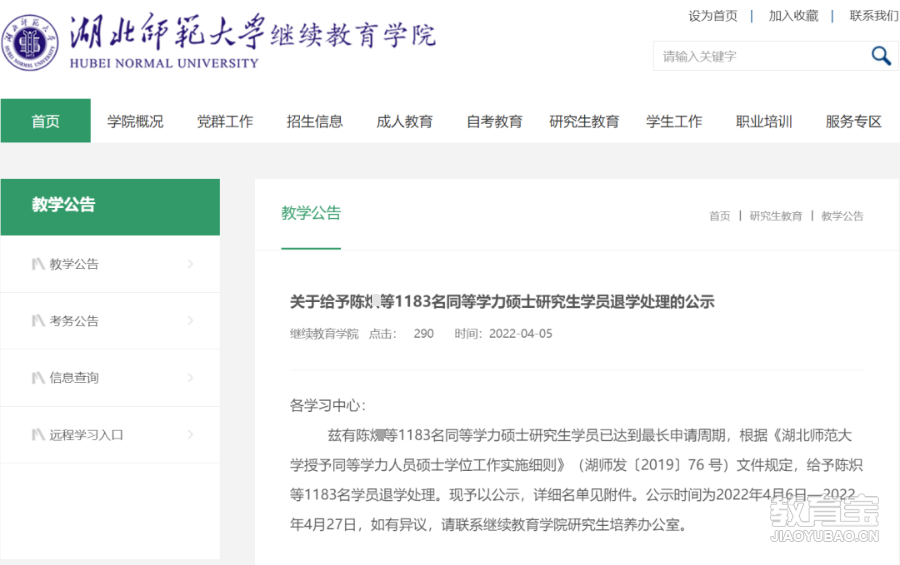Click the 各学习中心 salutation text
This screenshot has height=565, width=900.
328,405
